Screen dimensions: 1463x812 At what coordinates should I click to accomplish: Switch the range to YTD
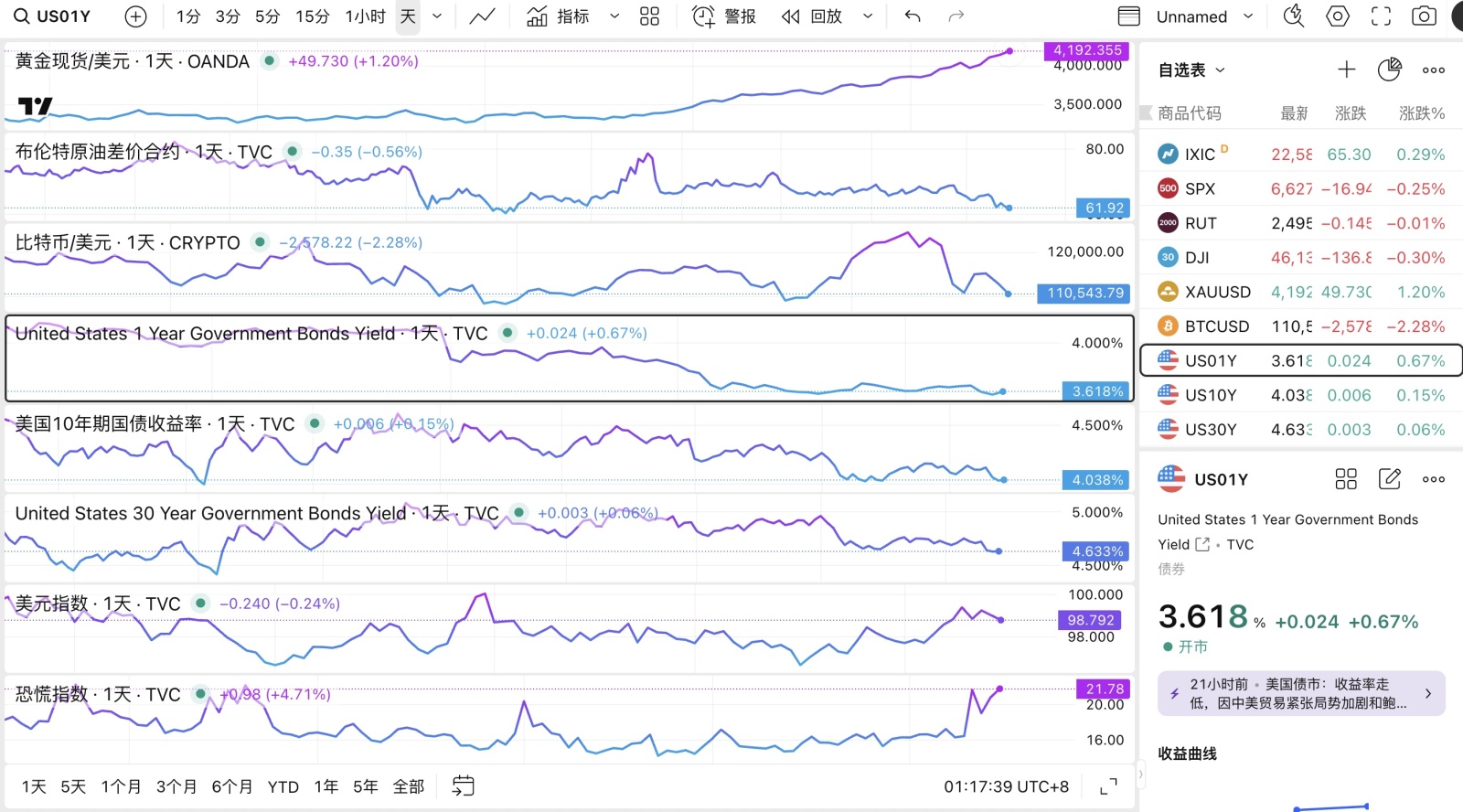pyautogui.click(x=283, y=786)
